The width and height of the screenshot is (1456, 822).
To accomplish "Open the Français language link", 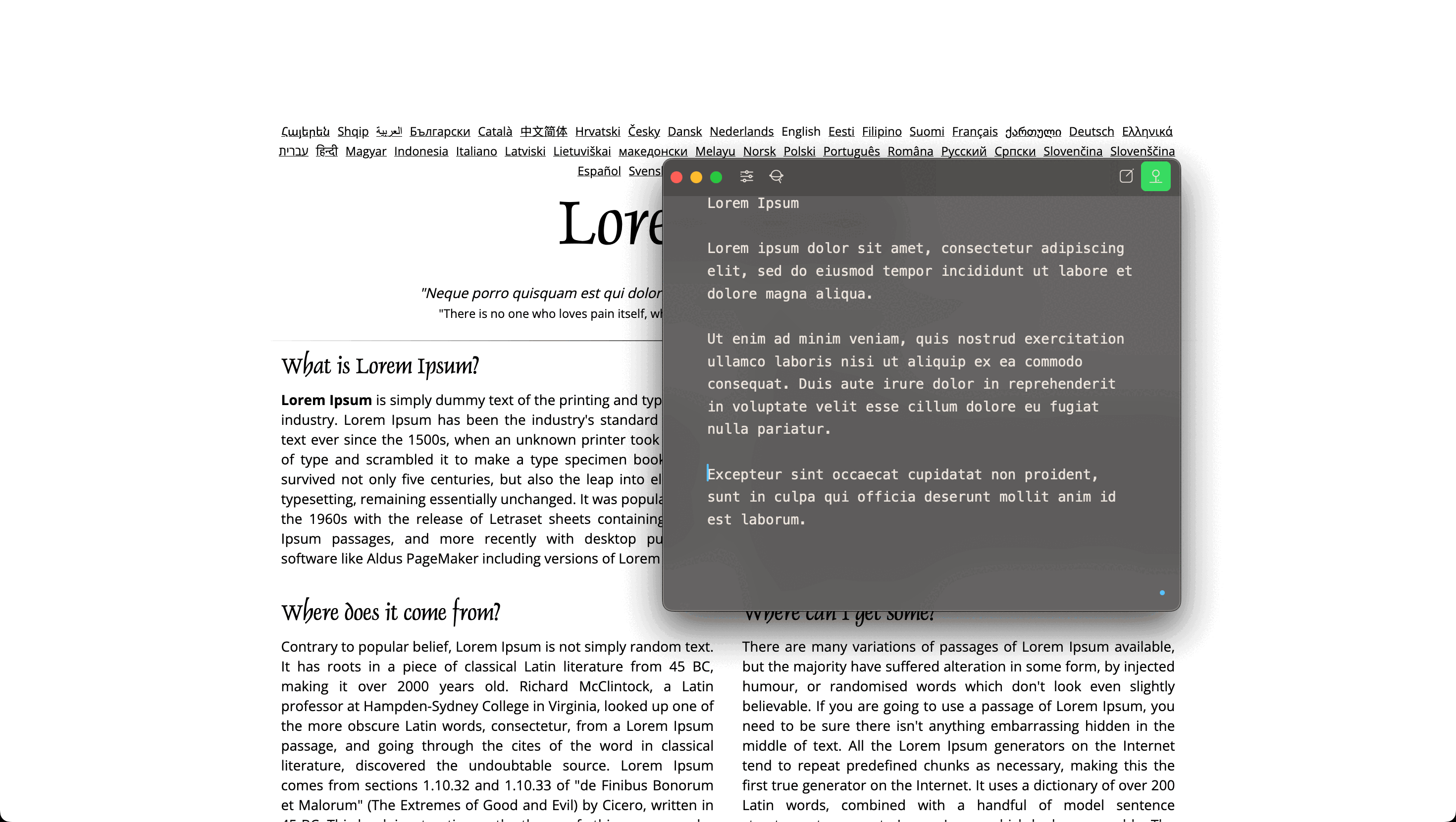I will point(975,131).
